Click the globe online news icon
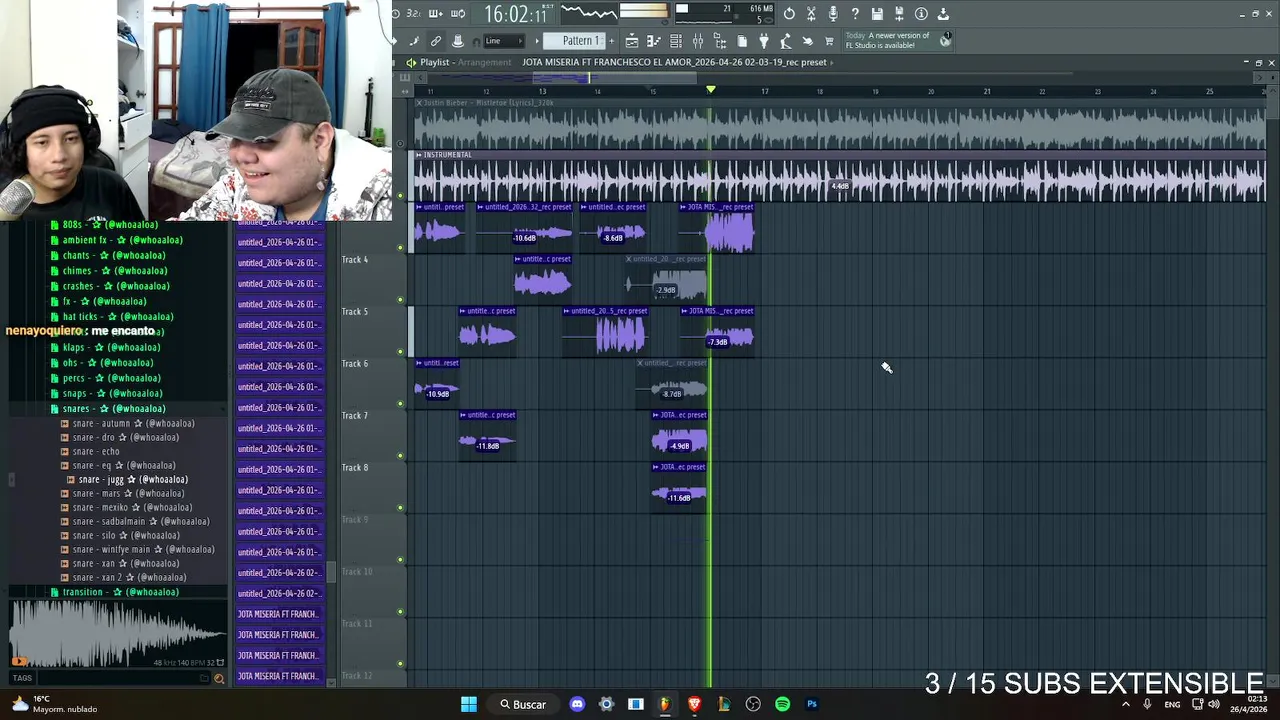 pyautogui.click(x=945, y=41)
